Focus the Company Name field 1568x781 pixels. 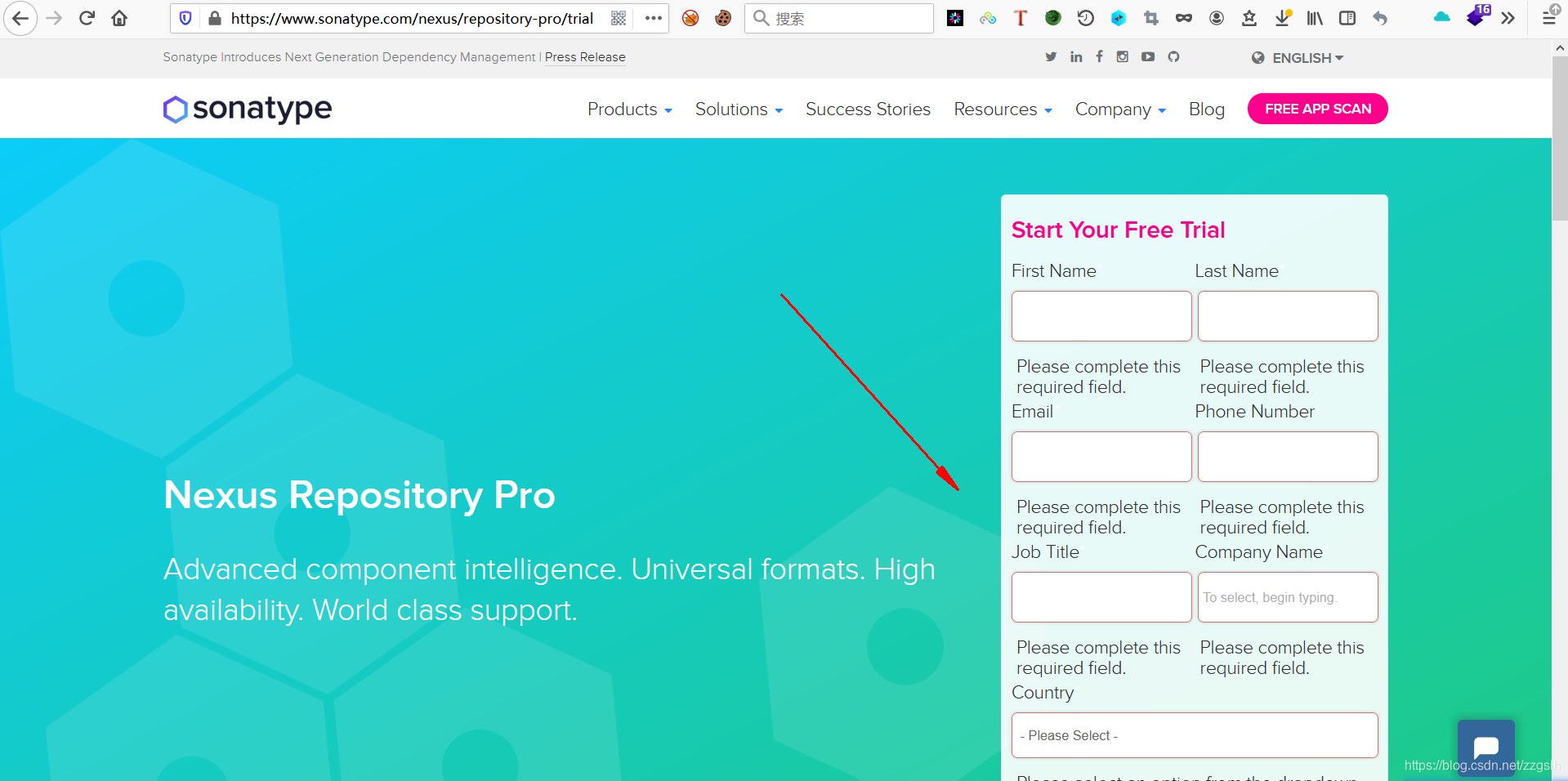point(1288,597)
